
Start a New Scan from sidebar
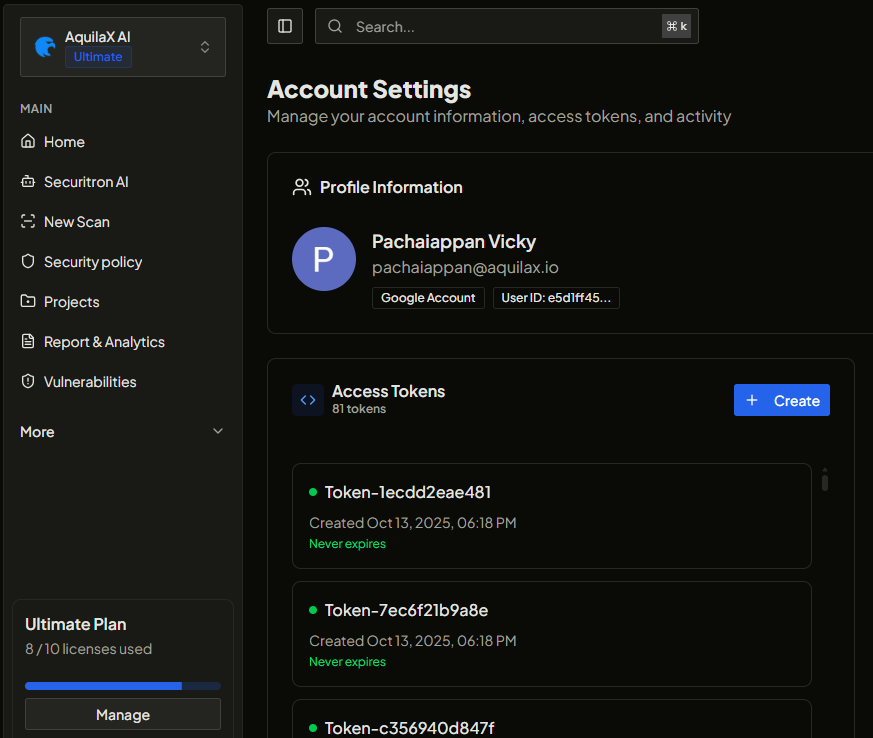coord(123,222)
